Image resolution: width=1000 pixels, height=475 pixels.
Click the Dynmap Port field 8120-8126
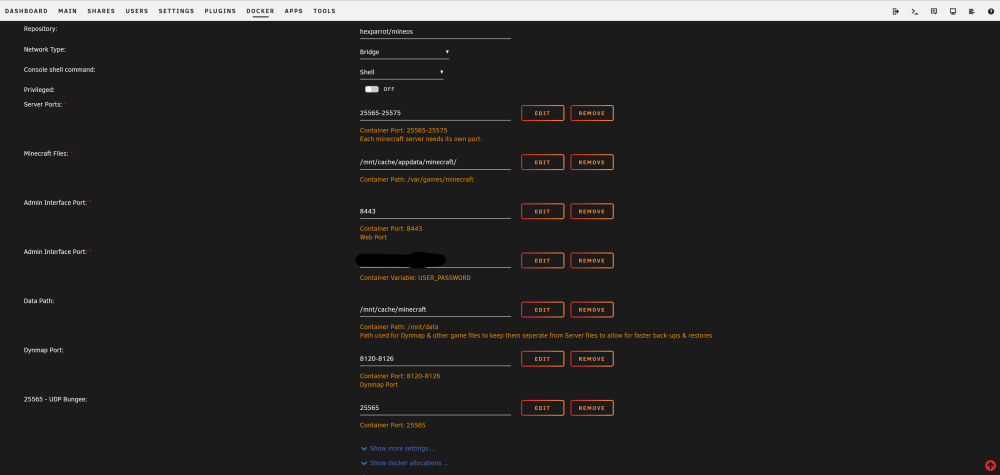click(x=435, y=358)
